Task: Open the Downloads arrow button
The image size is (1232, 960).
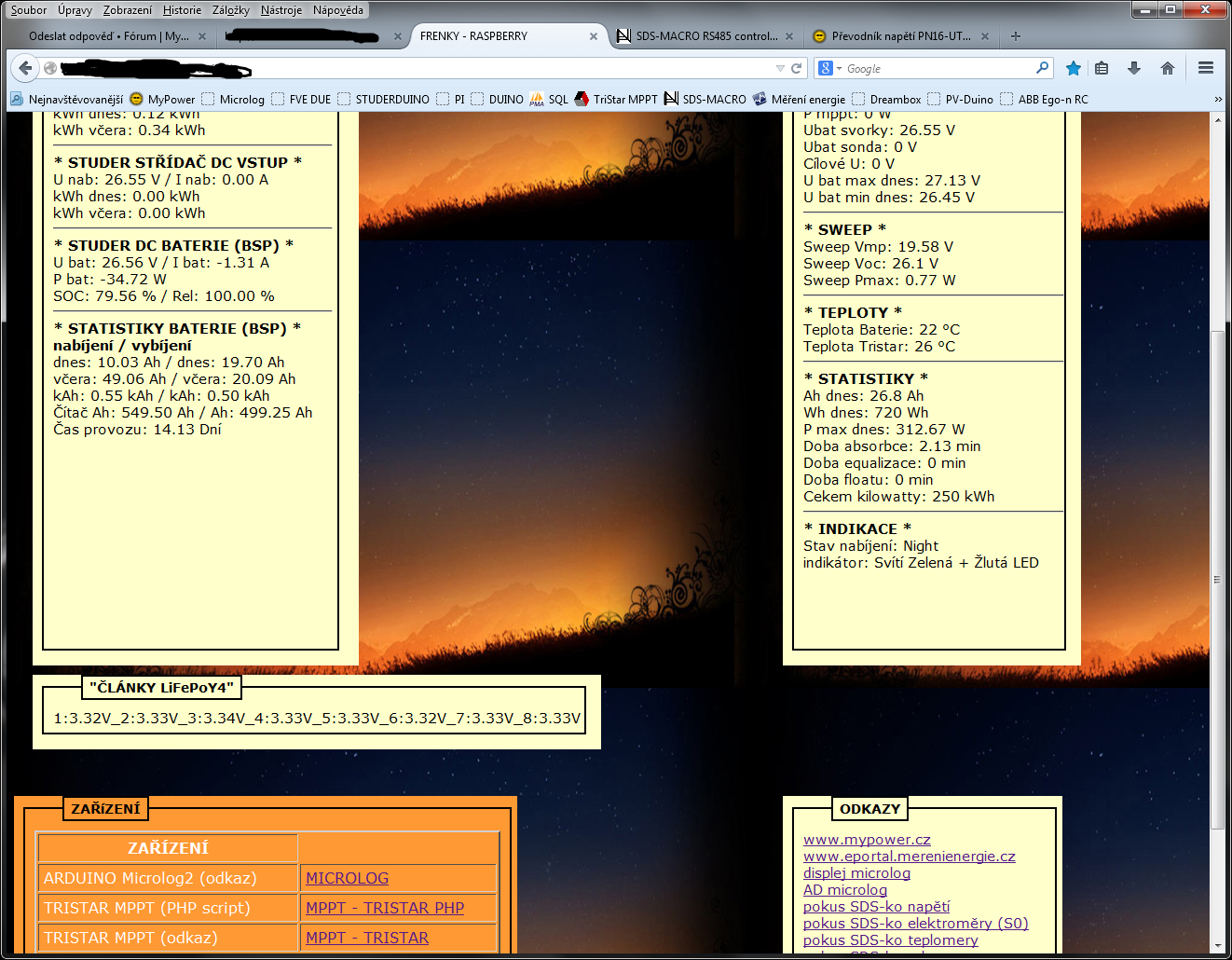Action: pos(1134,68)
